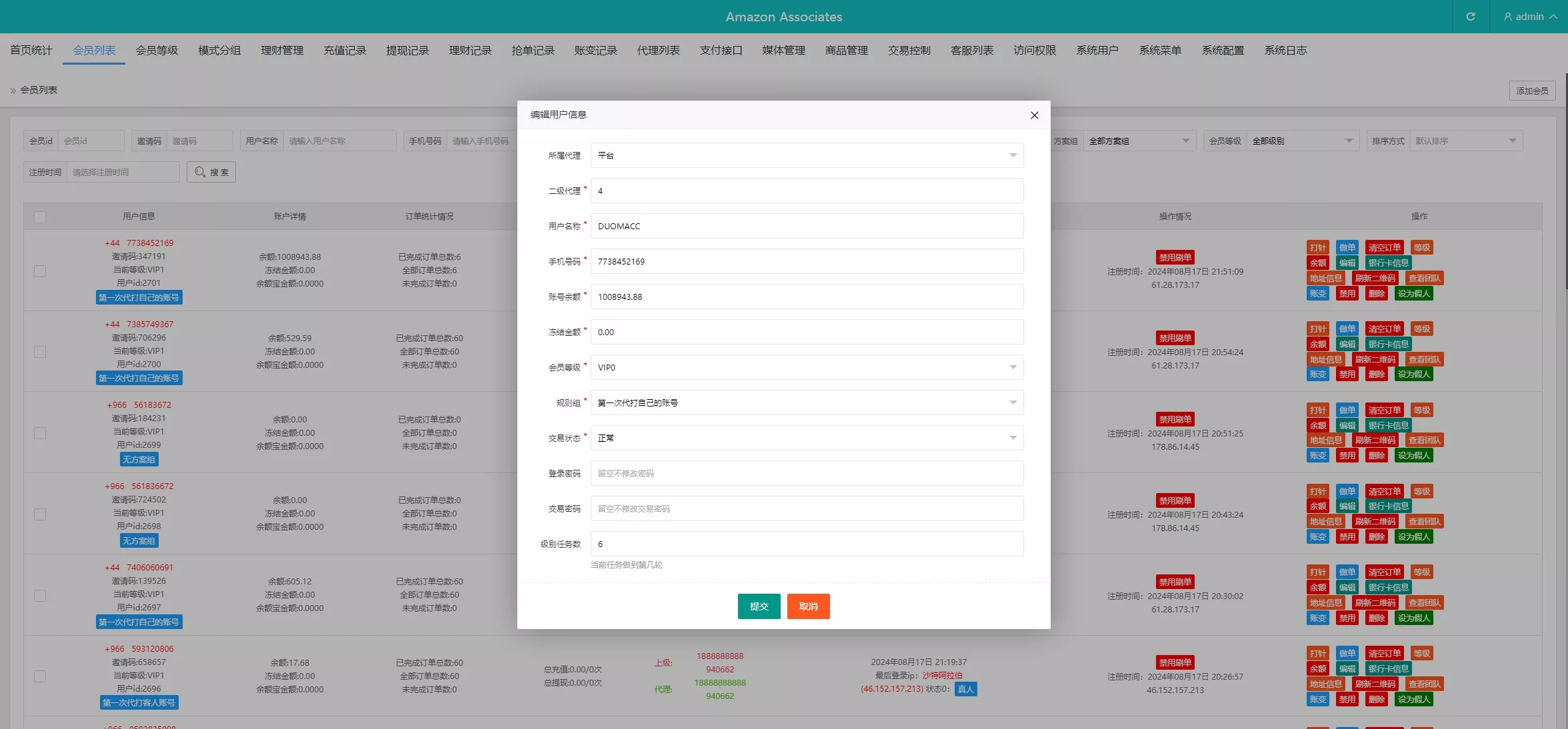The image size is (1568, 729).
Task: Expand the 所属代理 dropdown
Action: 807,155
